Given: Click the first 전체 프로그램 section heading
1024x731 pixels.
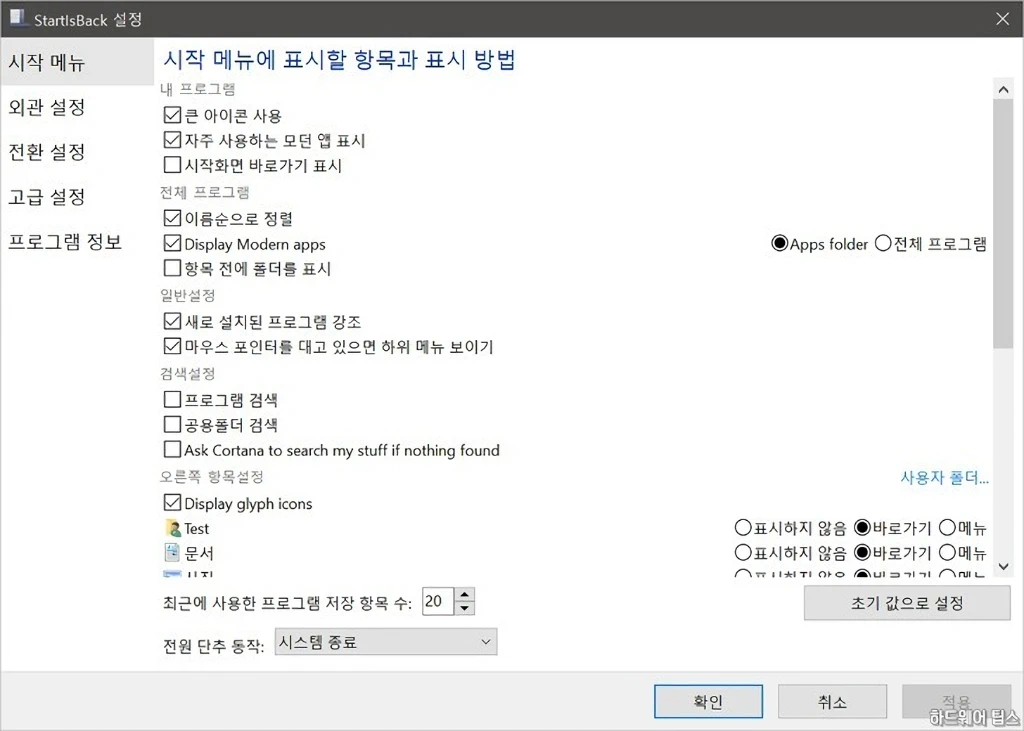Looking at the screenshot, I should click(205, 192).
